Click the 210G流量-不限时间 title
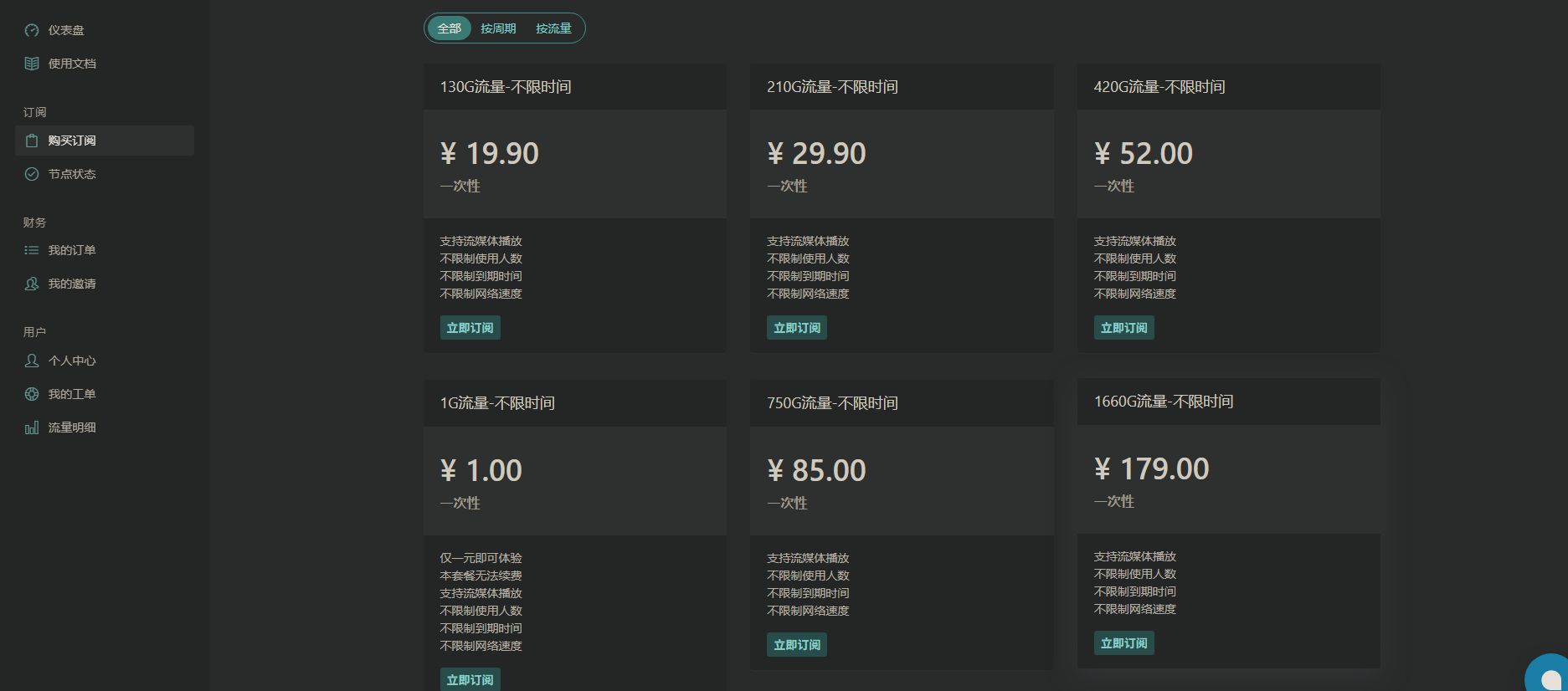1568x691 pixels. pos(832,87)
